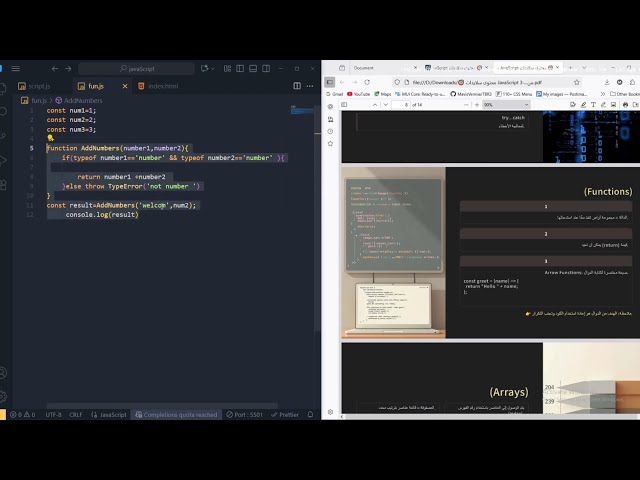Image resolution: width=640 pixels, height=480 pixels.
Task: Close the fun.js editor tab
Action: (x=125, y=86)
